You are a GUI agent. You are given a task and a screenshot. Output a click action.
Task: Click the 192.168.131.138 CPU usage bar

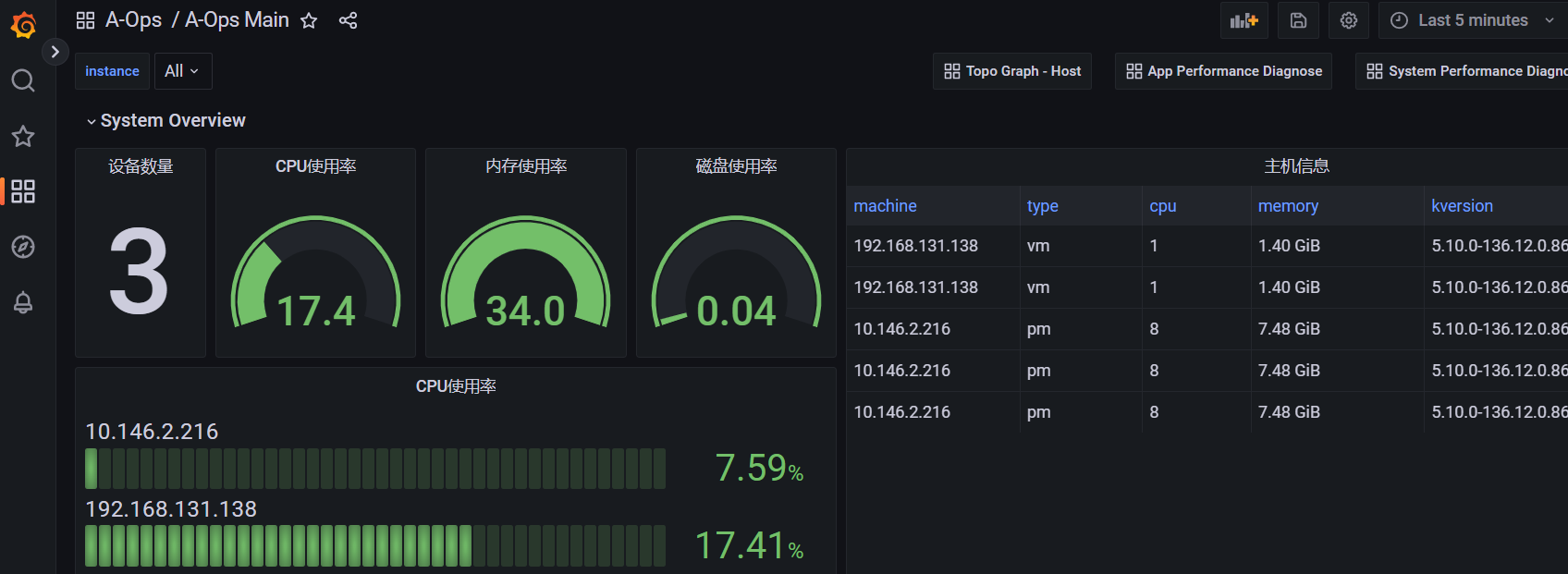[x=374, y=546]
